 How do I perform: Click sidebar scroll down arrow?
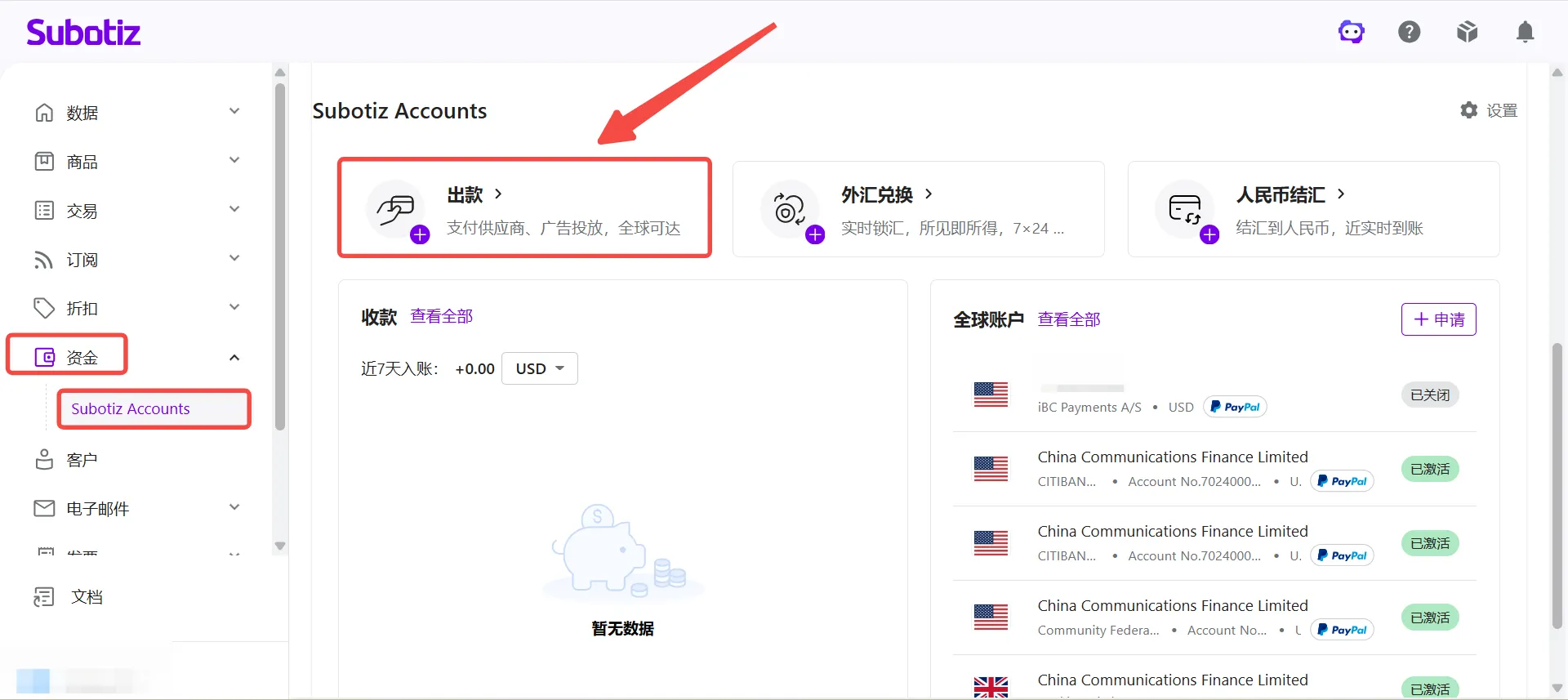pyautogui.click(x=280, y=546)
